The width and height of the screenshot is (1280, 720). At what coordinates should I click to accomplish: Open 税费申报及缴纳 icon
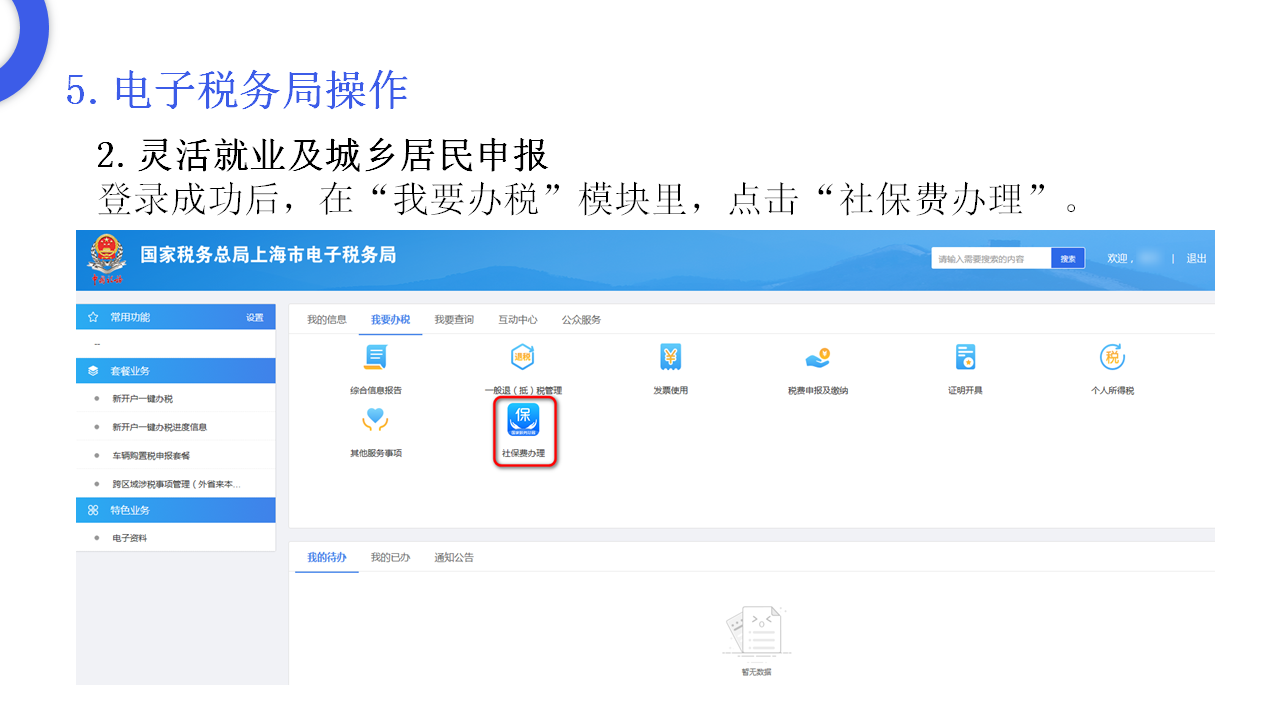pos(818,357)
